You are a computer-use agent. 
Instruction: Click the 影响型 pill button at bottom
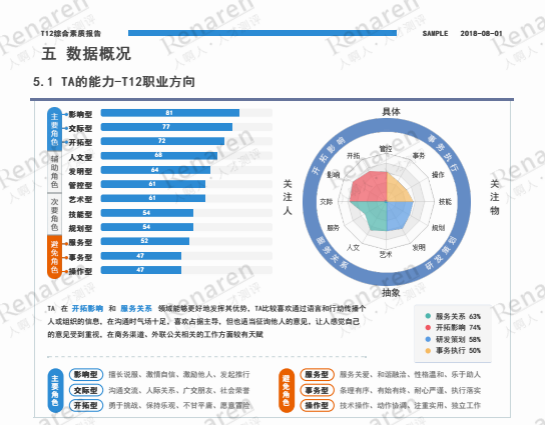pyautogui.click(x=86, y=375)
